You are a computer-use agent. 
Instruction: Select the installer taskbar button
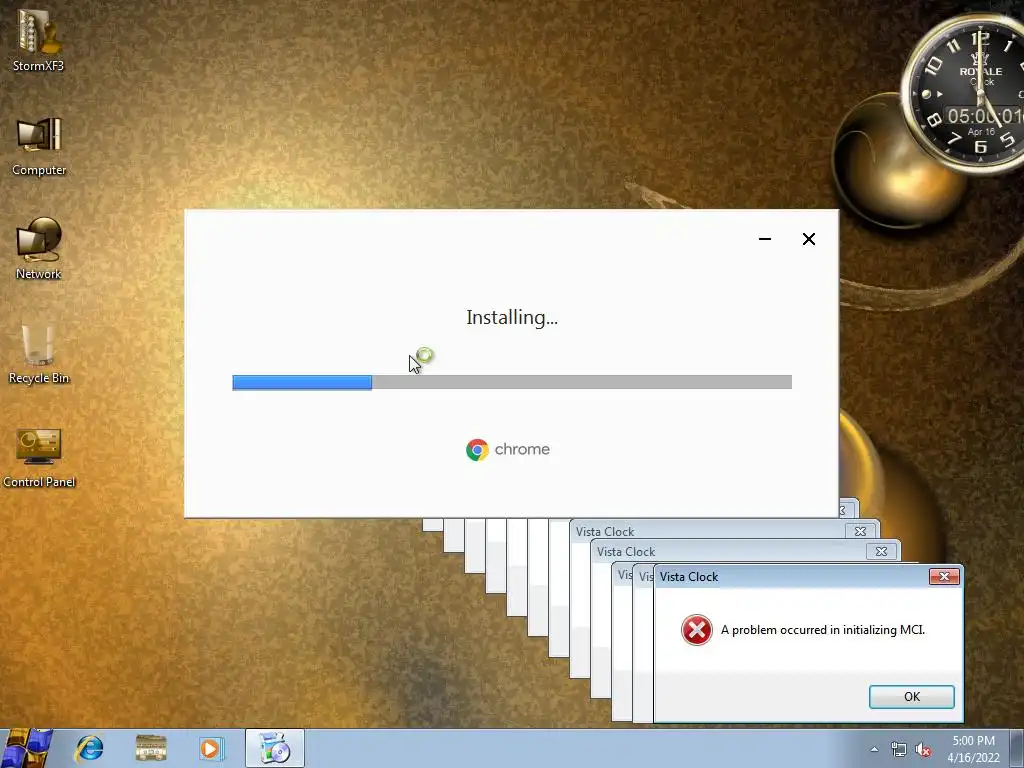[x=275, y=748]
